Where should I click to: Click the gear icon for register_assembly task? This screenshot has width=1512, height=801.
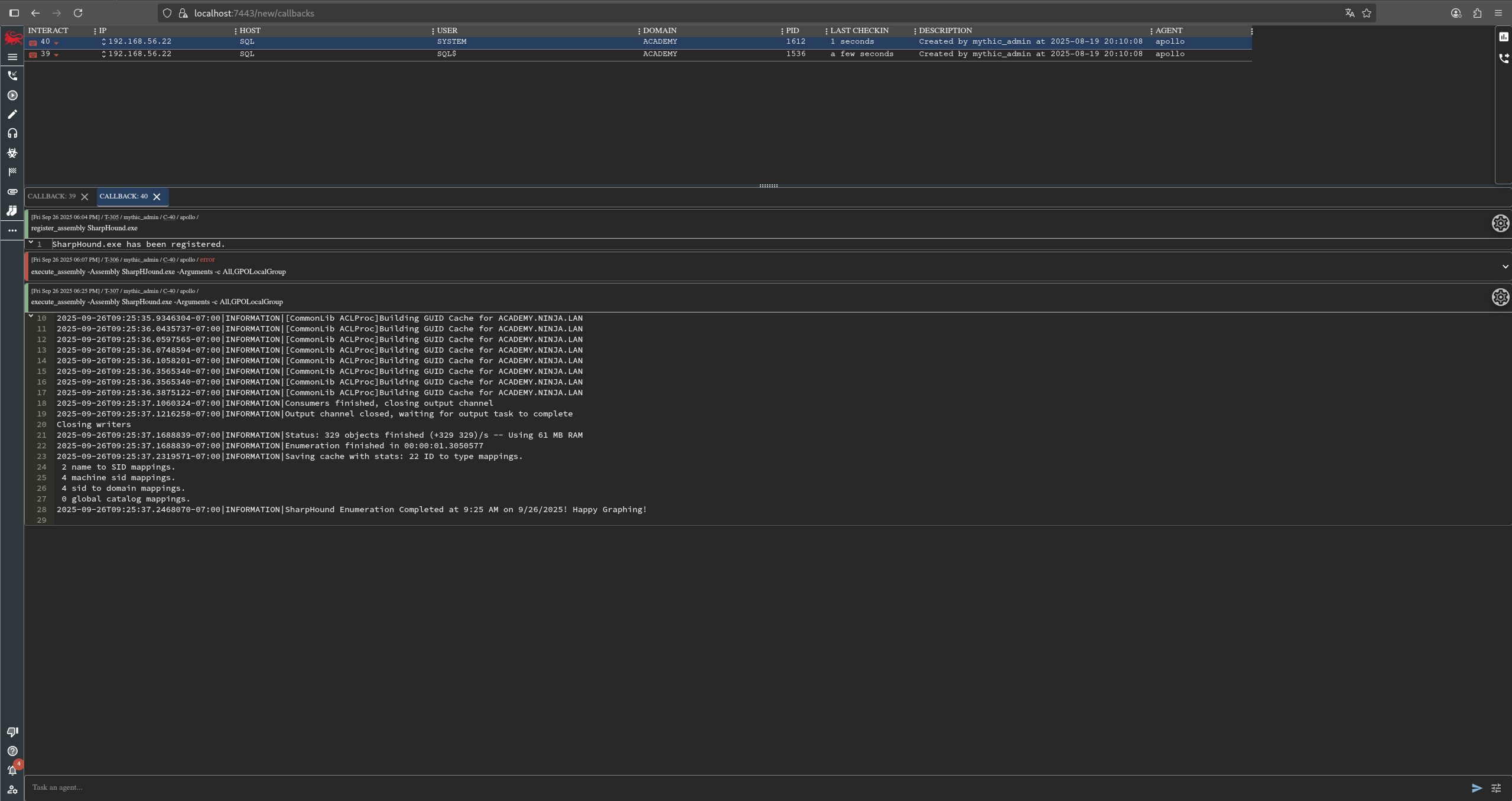[1500, 223]
